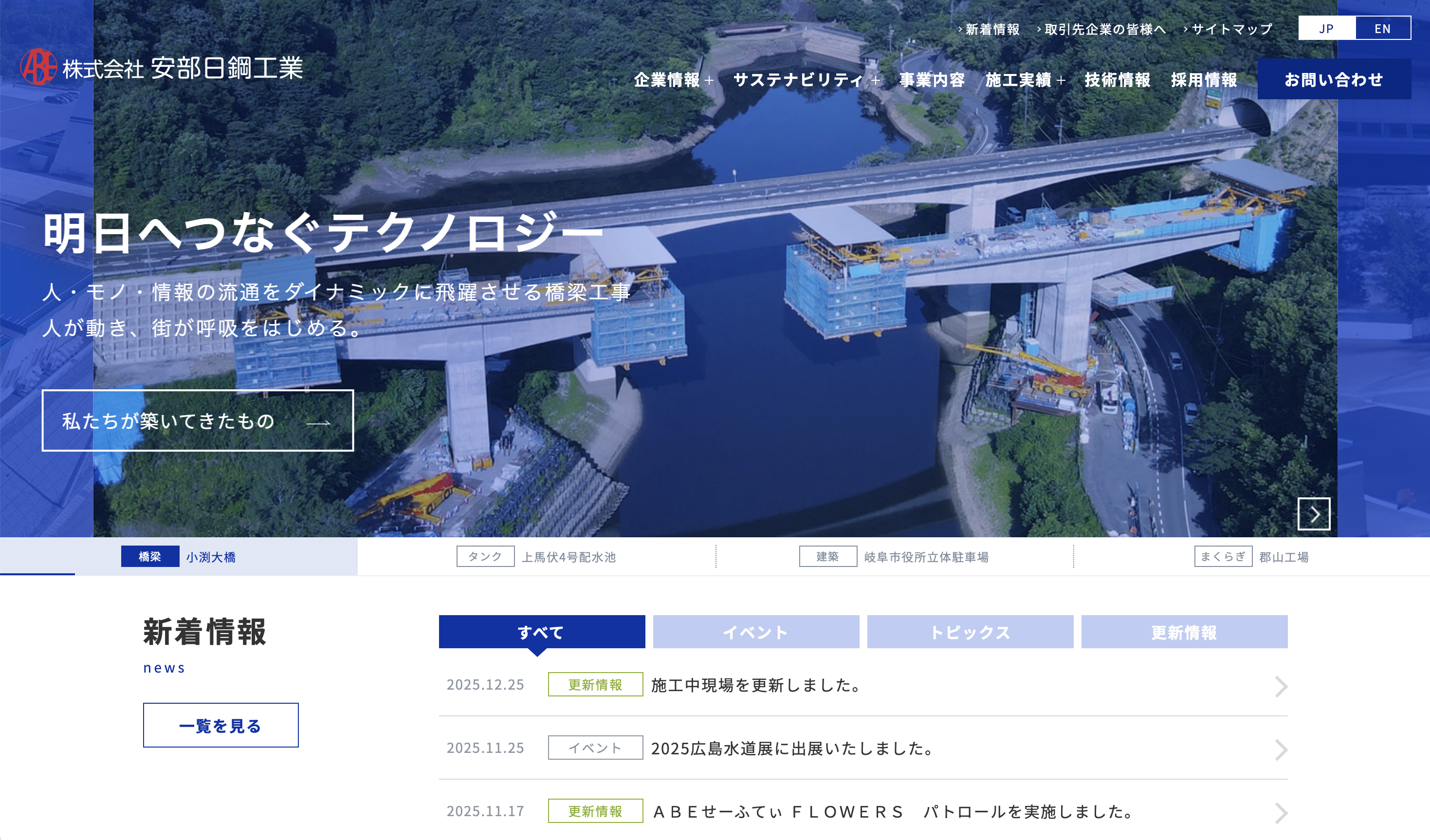Expand the 施工実績 menu plus sign
The image size is (1430, 840).
coord(1061,81)
